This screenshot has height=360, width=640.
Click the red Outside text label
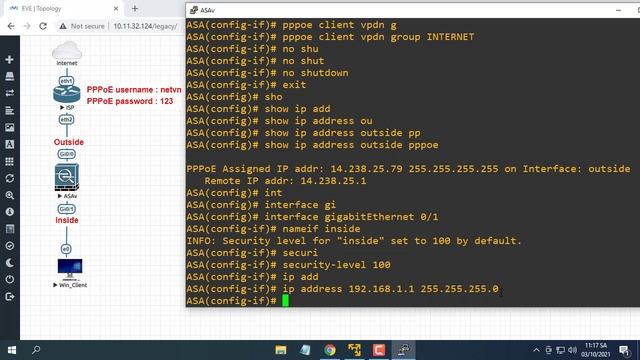pos(69,142)
